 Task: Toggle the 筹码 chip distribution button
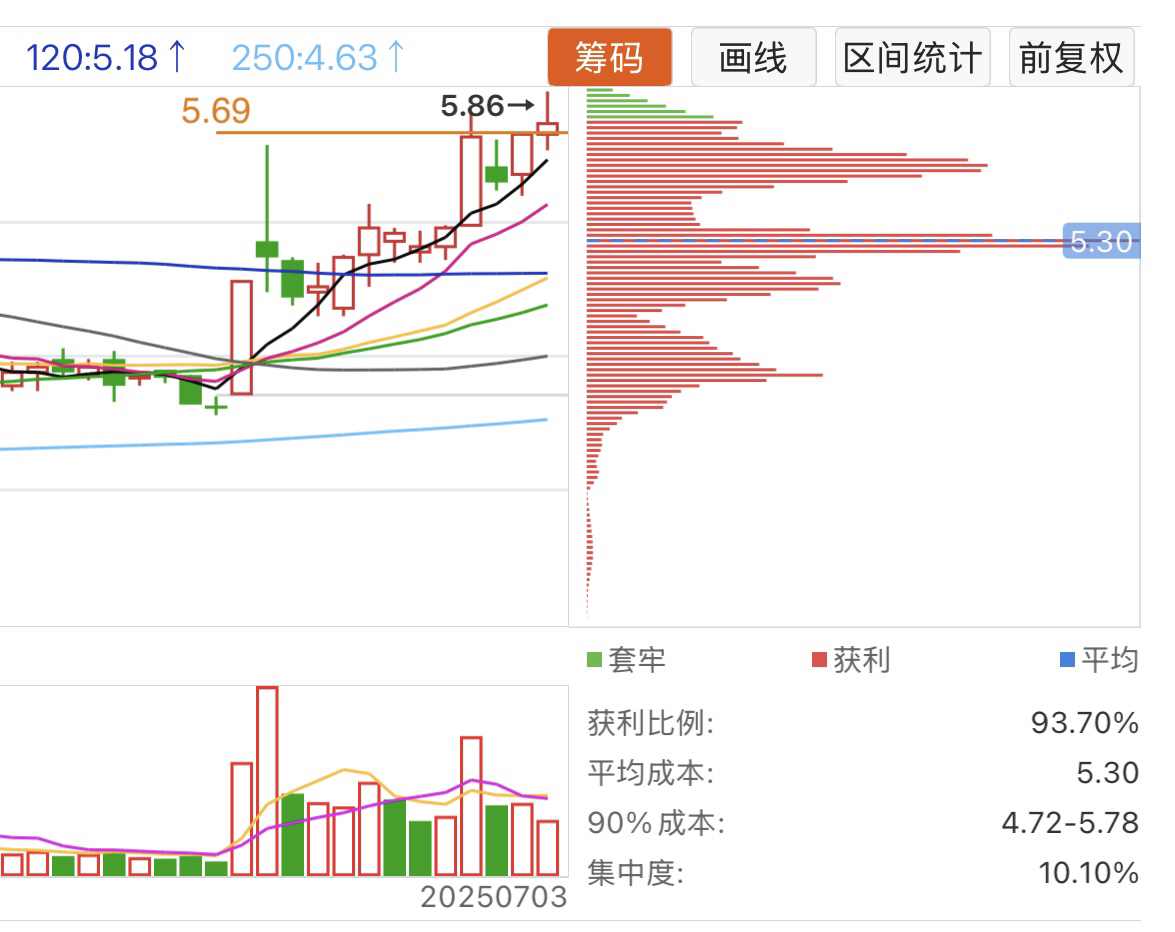pos(609,57)
